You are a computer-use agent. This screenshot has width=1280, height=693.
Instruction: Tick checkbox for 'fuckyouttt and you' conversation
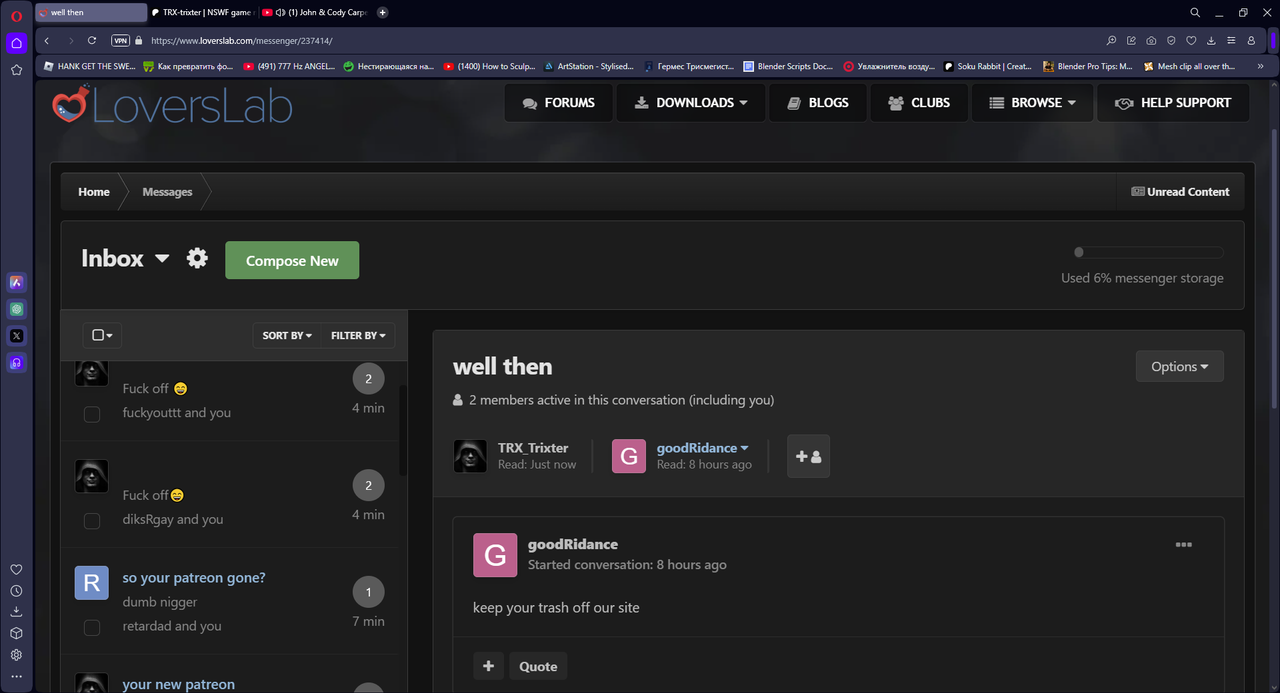pos(92,414)
